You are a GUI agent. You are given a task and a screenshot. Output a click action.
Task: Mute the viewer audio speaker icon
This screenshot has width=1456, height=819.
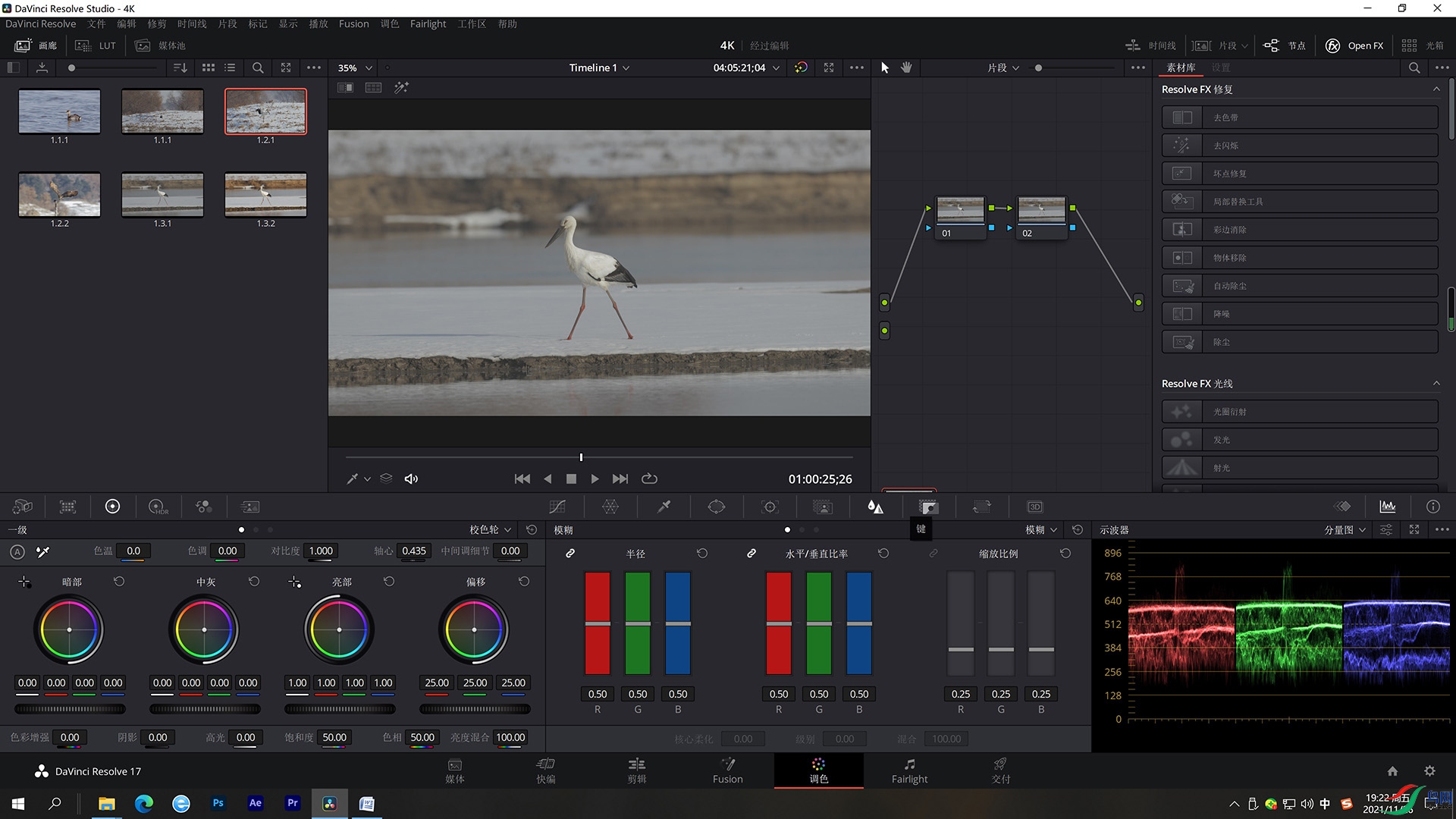click(x=411, y=479)
